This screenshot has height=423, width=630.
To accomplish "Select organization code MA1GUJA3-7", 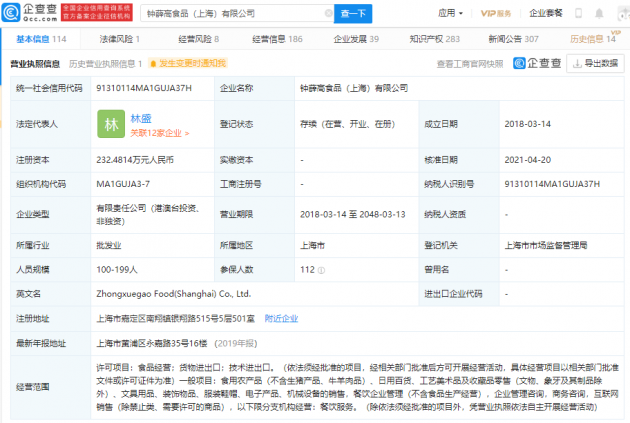I will click(123, 184).
